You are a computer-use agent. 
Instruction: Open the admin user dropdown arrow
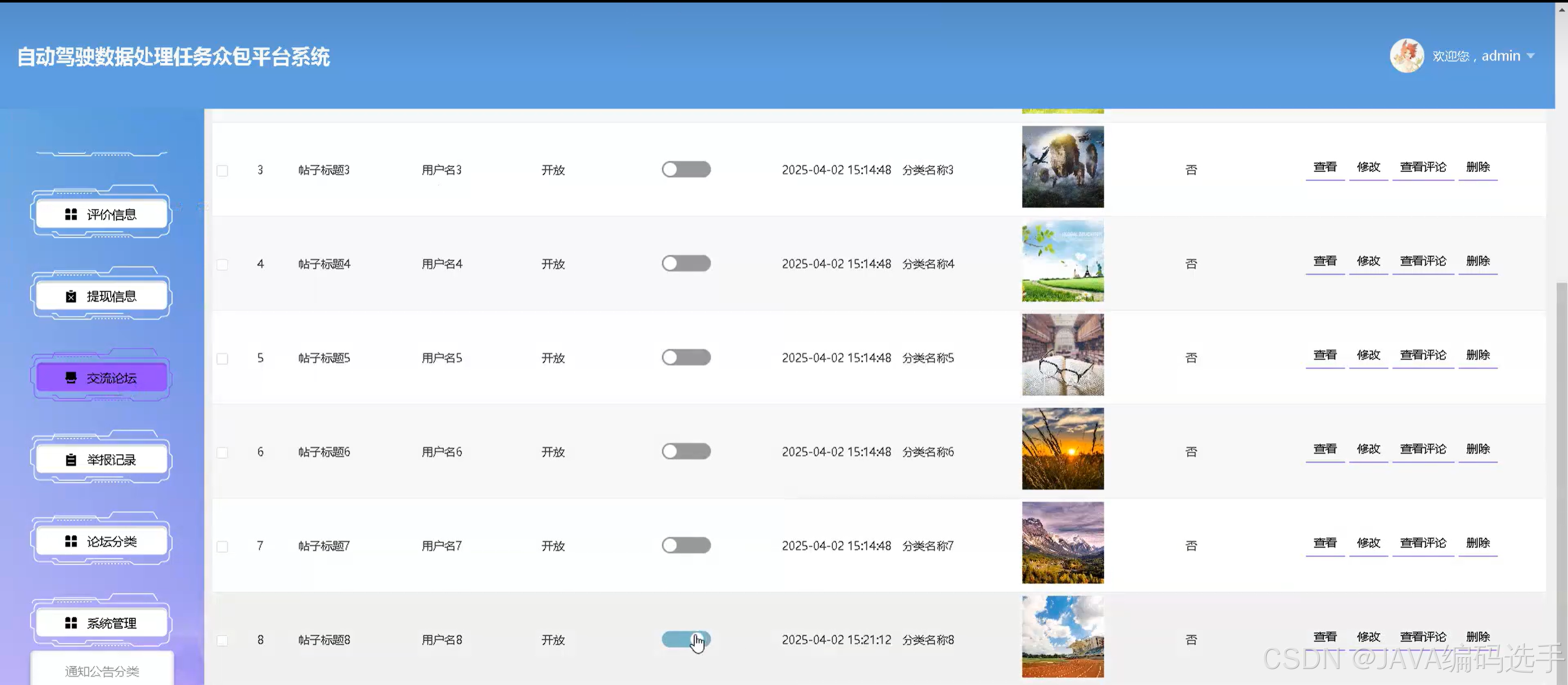(1530, 56)
